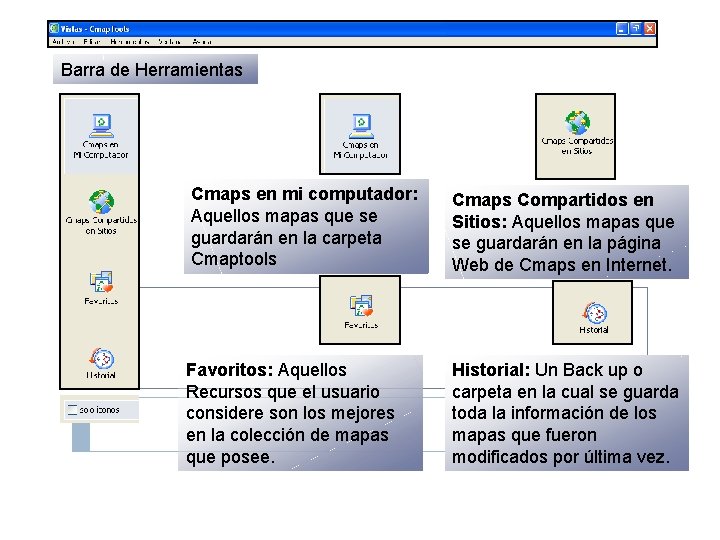Viewport: 720px width, 540px height.
Task: Close the Vistas - CmapTools window
Action: click(650, 29)
